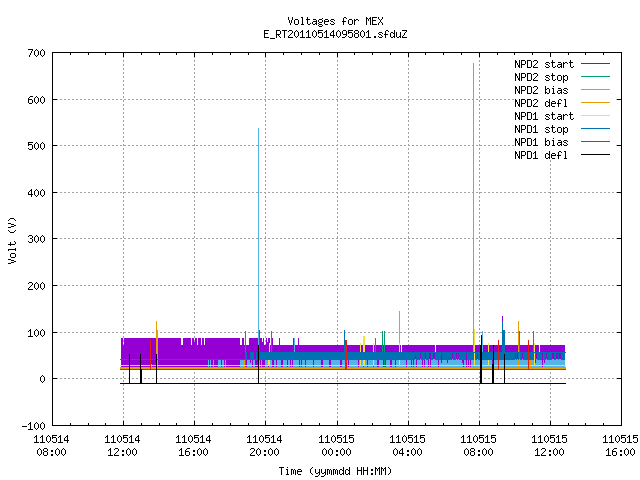
Task: Click the y-axis value 600
Action: [36, 100]
